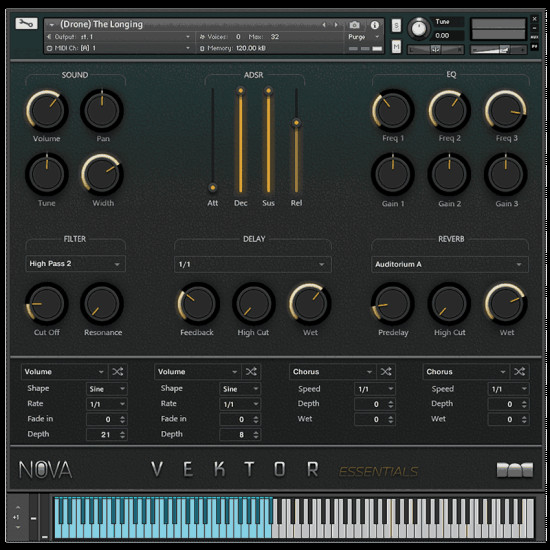Click the keyboard octave down arrow
The width and height of the screenshot is (550, 550).
pos(18,527)
